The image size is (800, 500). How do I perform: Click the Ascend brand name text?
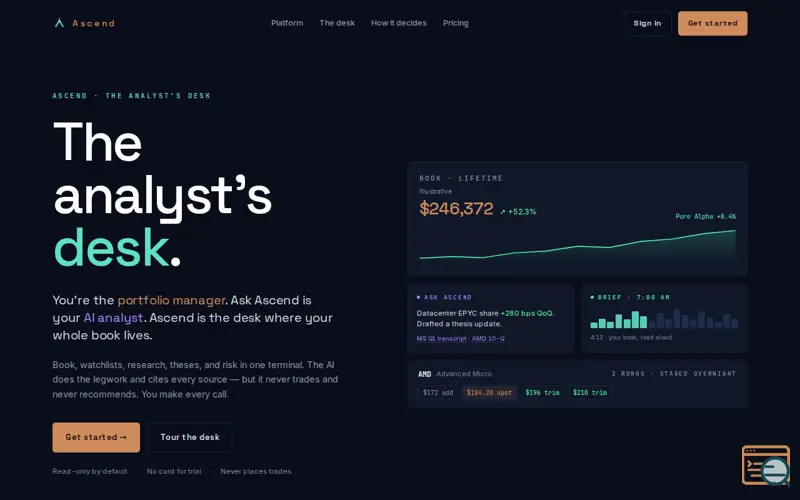click(93, 23)
